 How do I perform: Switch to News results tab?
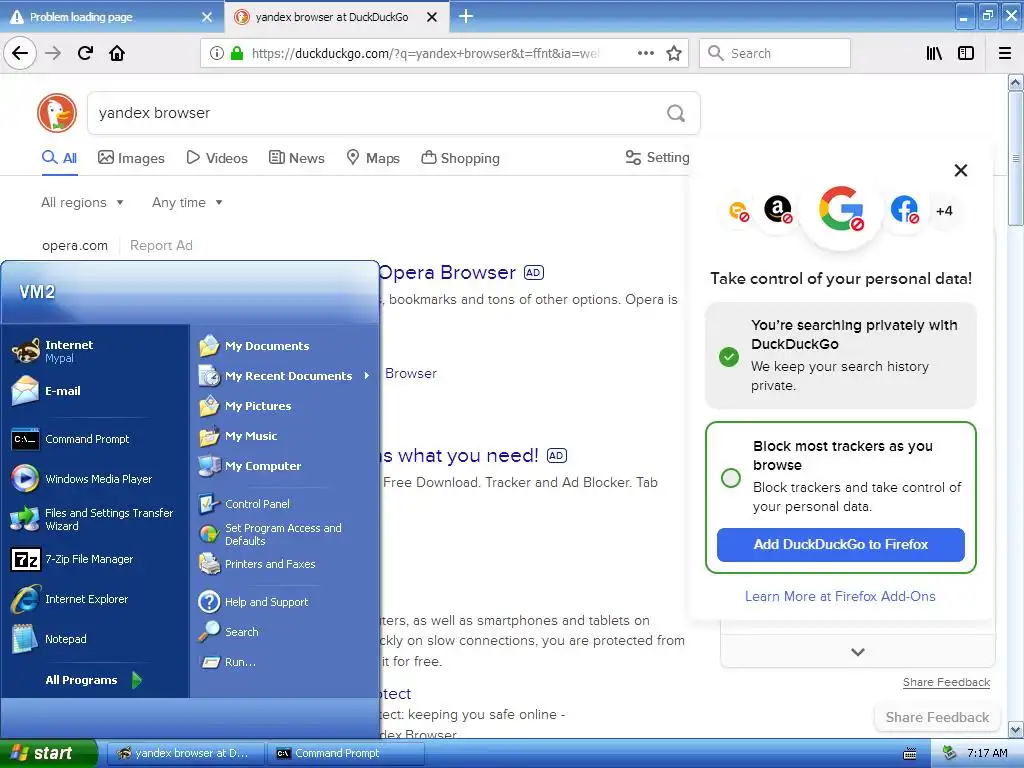tap(296, 158)
